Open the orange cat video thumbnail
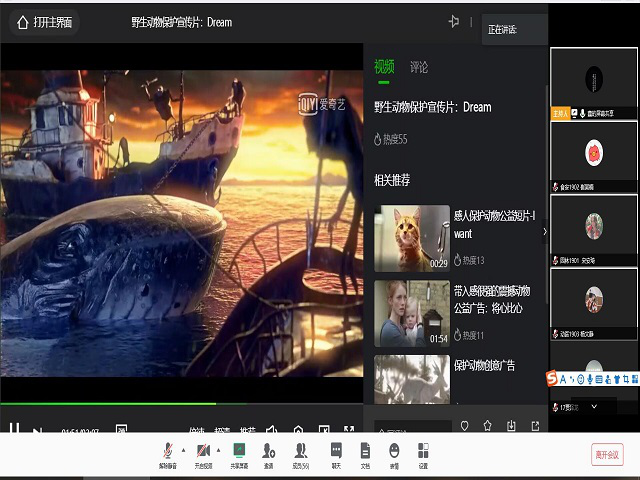Screen dimensions: 640x480 click(x=412, y=238)
